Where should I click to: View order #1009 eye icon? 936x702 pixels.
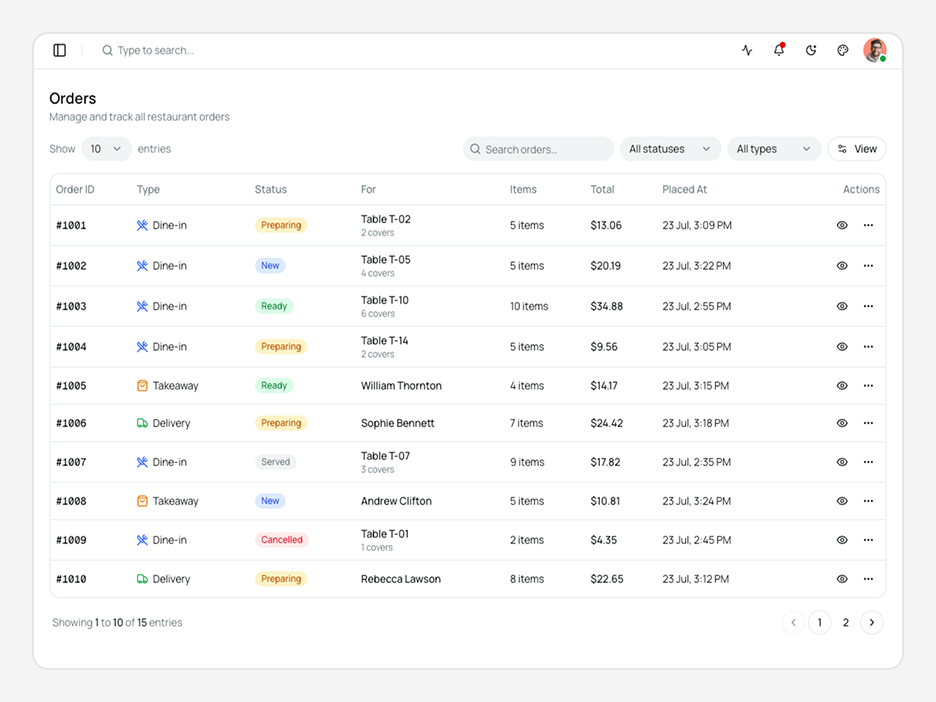click(842, 540)
